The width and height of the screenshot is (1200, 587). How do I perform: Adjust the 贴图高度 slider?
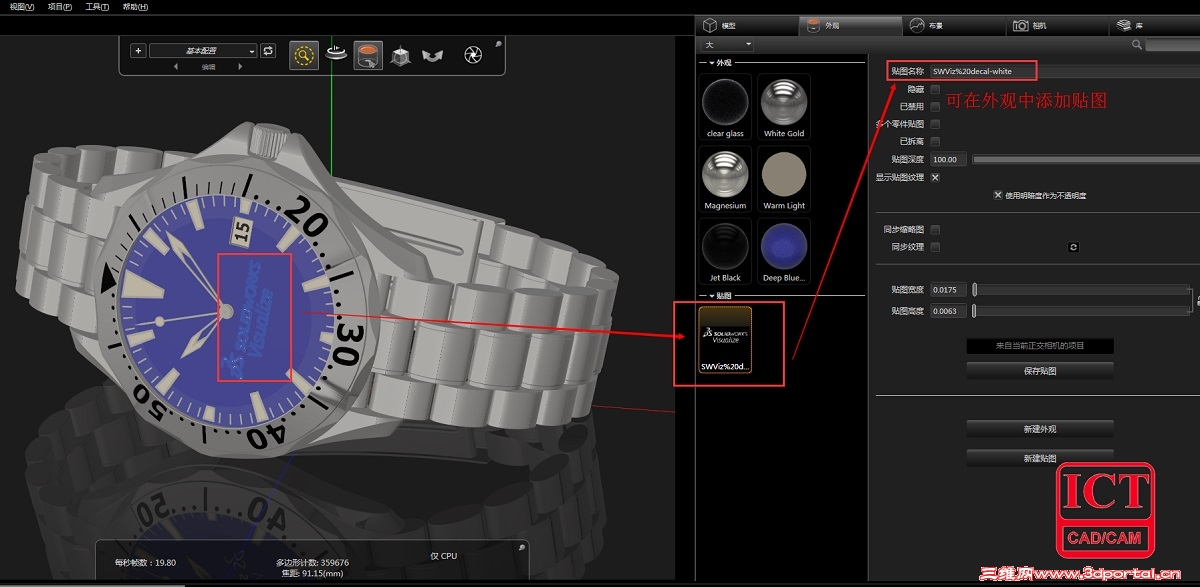click(x=1083, y=311)
